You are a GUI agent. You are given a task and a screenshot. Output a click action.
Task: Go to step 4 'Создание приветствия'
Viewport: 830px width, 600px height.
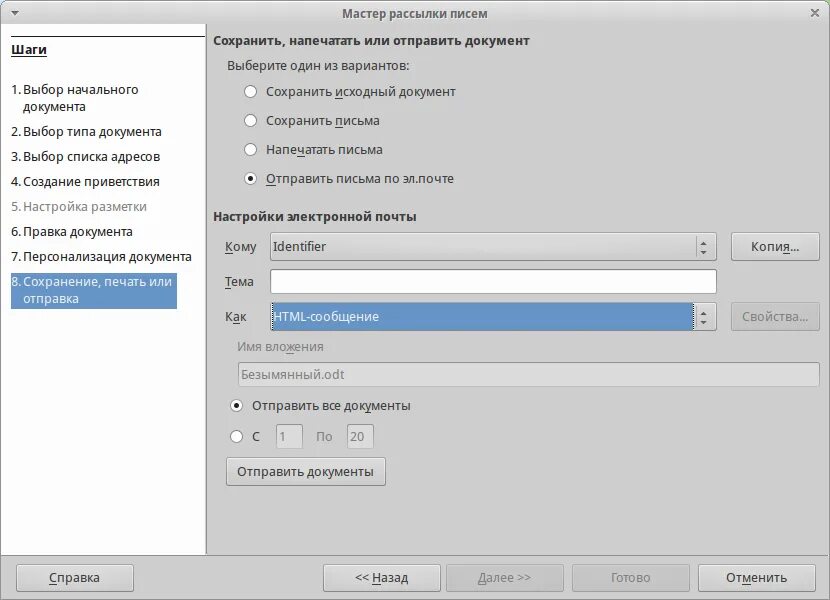85,182
